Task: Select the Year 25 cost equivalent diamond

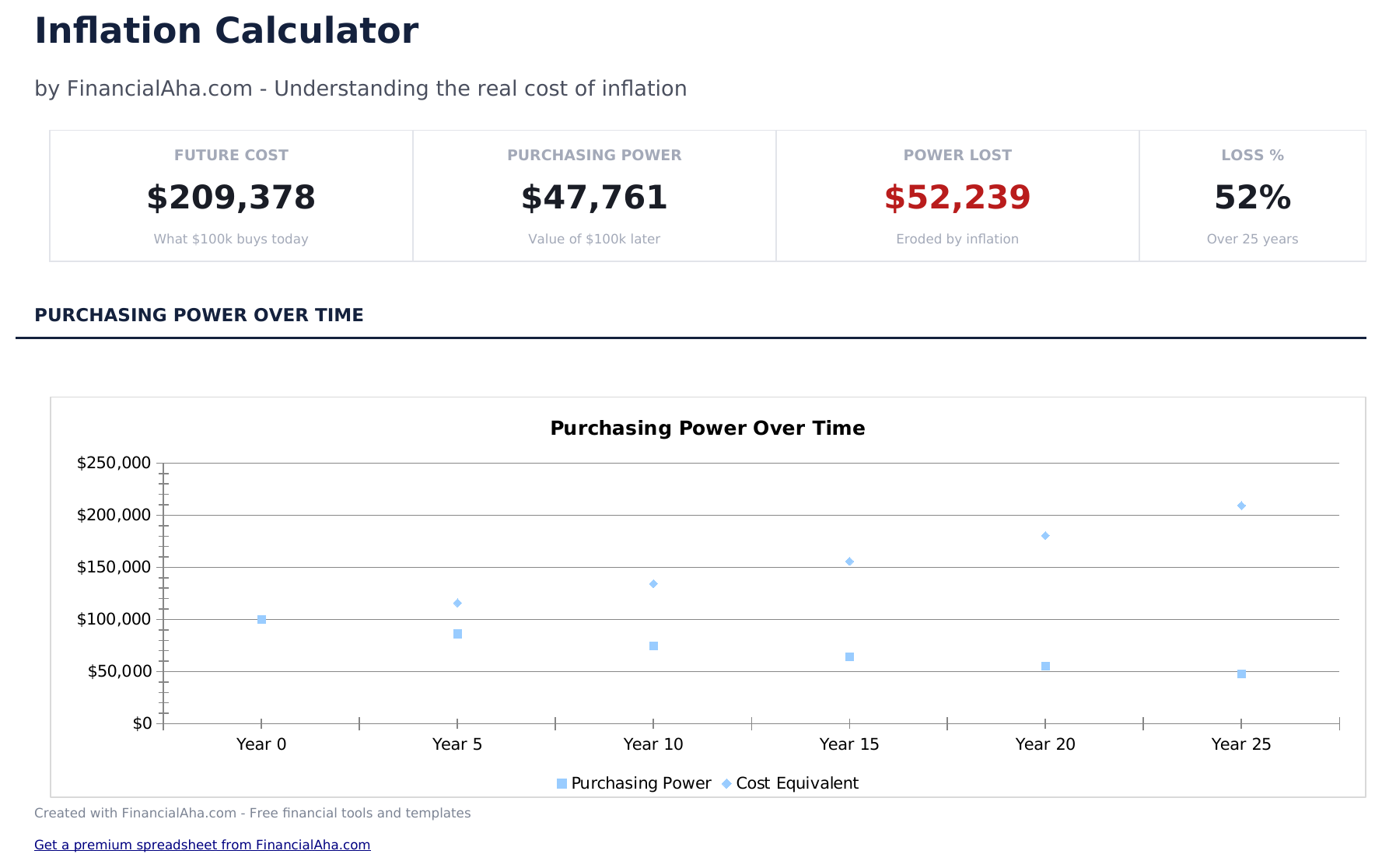Action: coord(1241,506)
